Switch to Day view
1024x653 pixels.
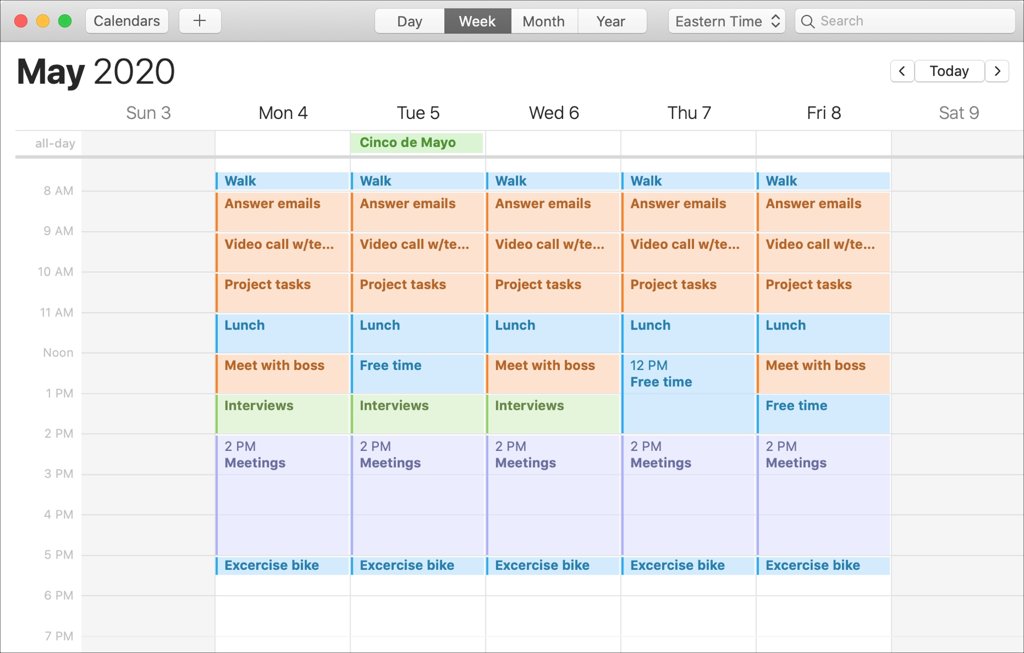409,21
